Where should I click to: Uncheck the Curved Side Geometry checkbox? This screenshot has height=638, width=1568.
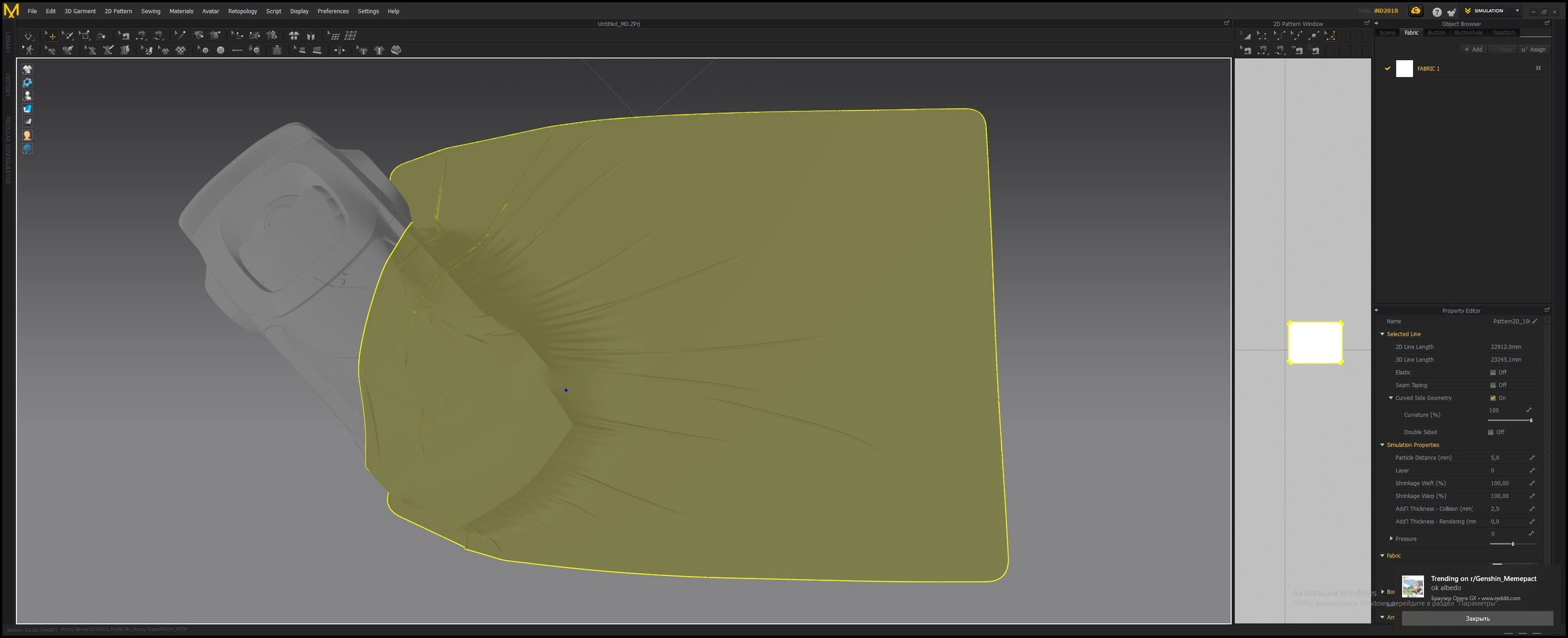[1493, 398]
